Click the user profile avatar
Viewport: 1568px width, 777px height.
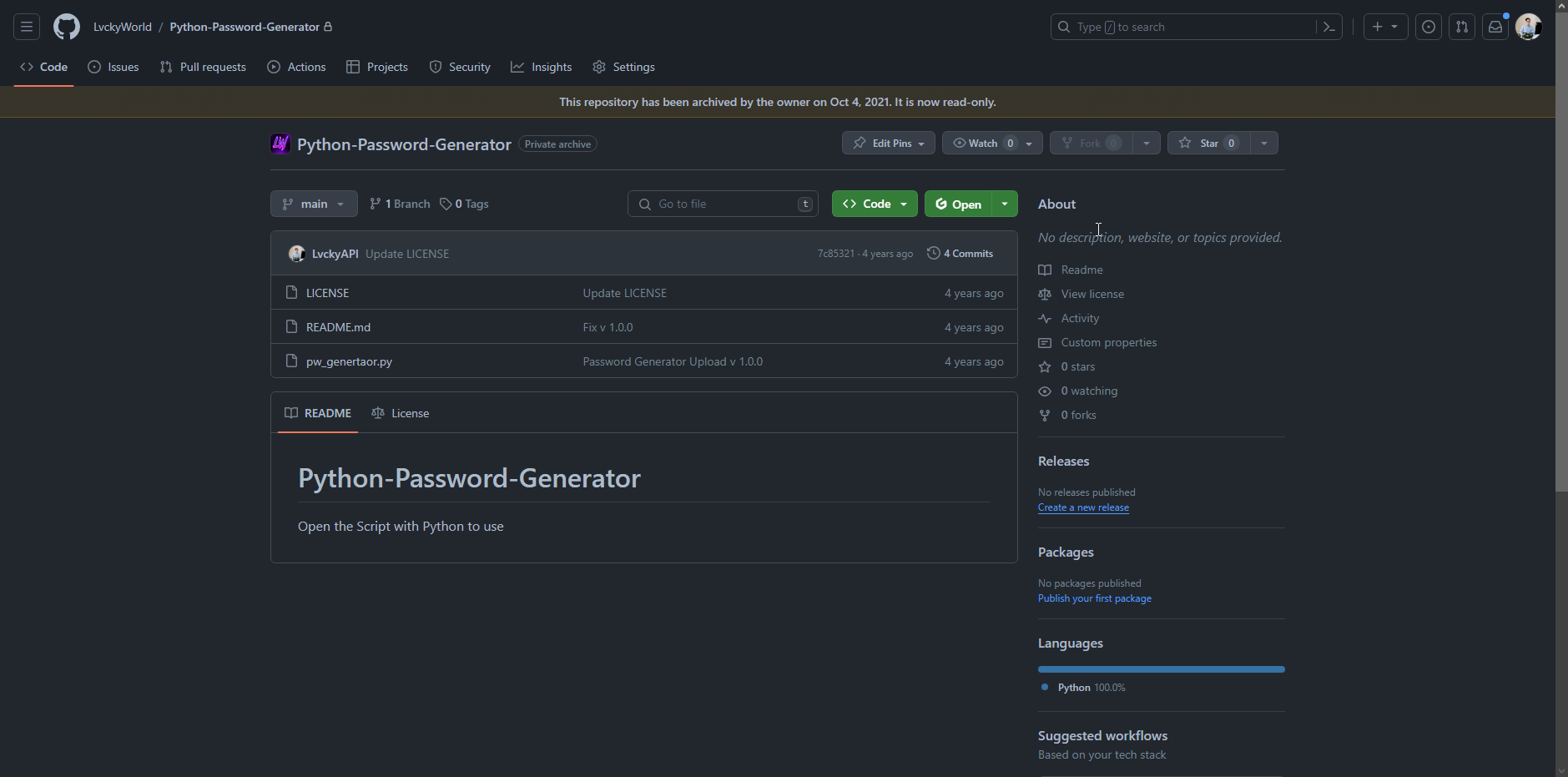click(x=1528, y=27)
